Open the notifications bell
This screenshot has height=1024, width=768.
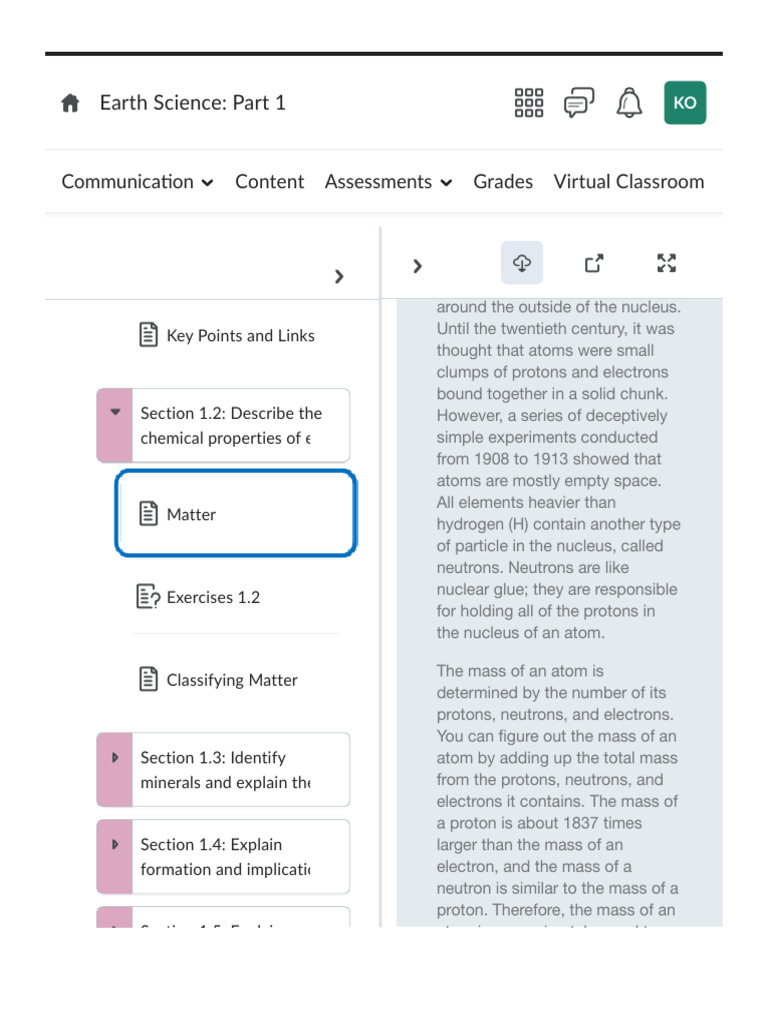[x=629, y=102]
